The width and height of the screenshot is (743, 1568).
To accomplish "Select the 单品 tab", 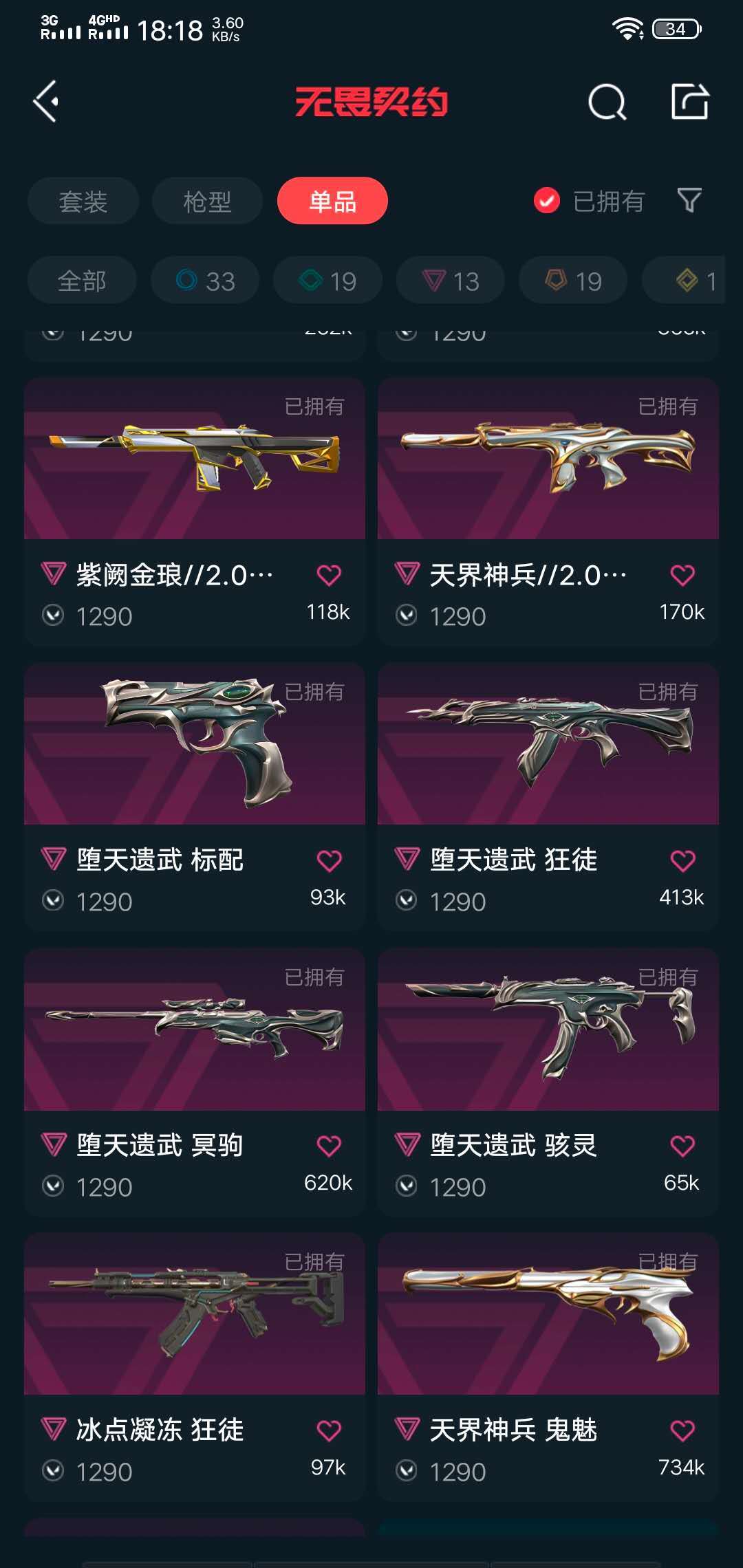I will tap(332, 201).
